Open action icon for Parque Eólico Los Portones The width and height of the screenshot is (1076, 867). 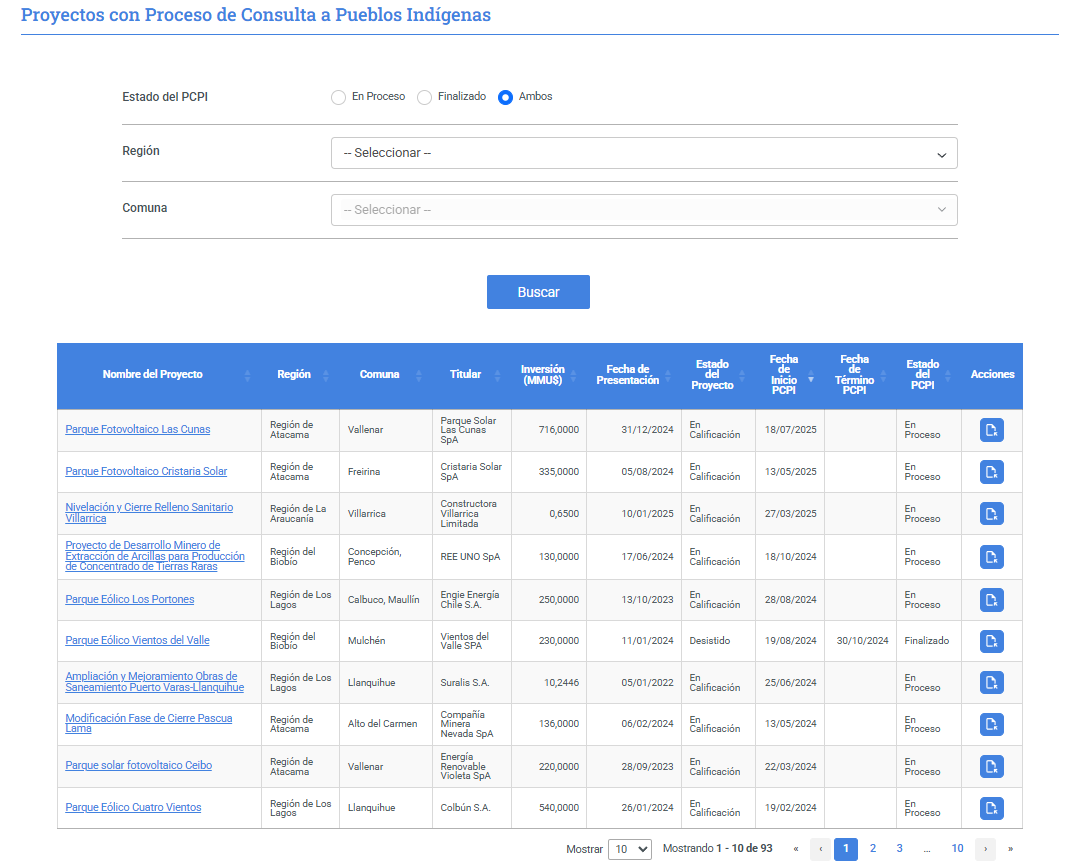(x=991, y=600)
